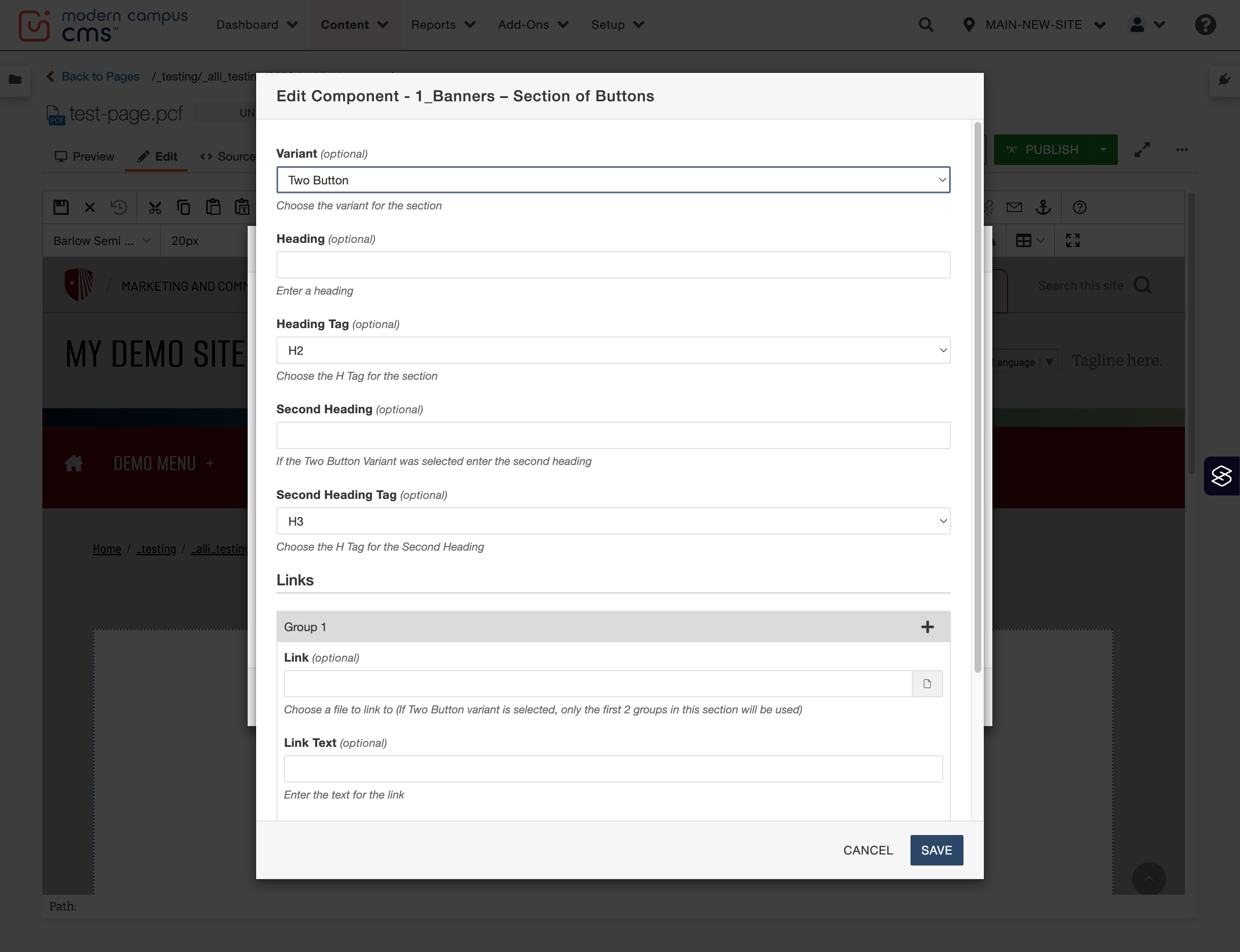Click the help question mark icon in top bar
Viewport: 1240px width, 952px height.
tap(1205, 24)
